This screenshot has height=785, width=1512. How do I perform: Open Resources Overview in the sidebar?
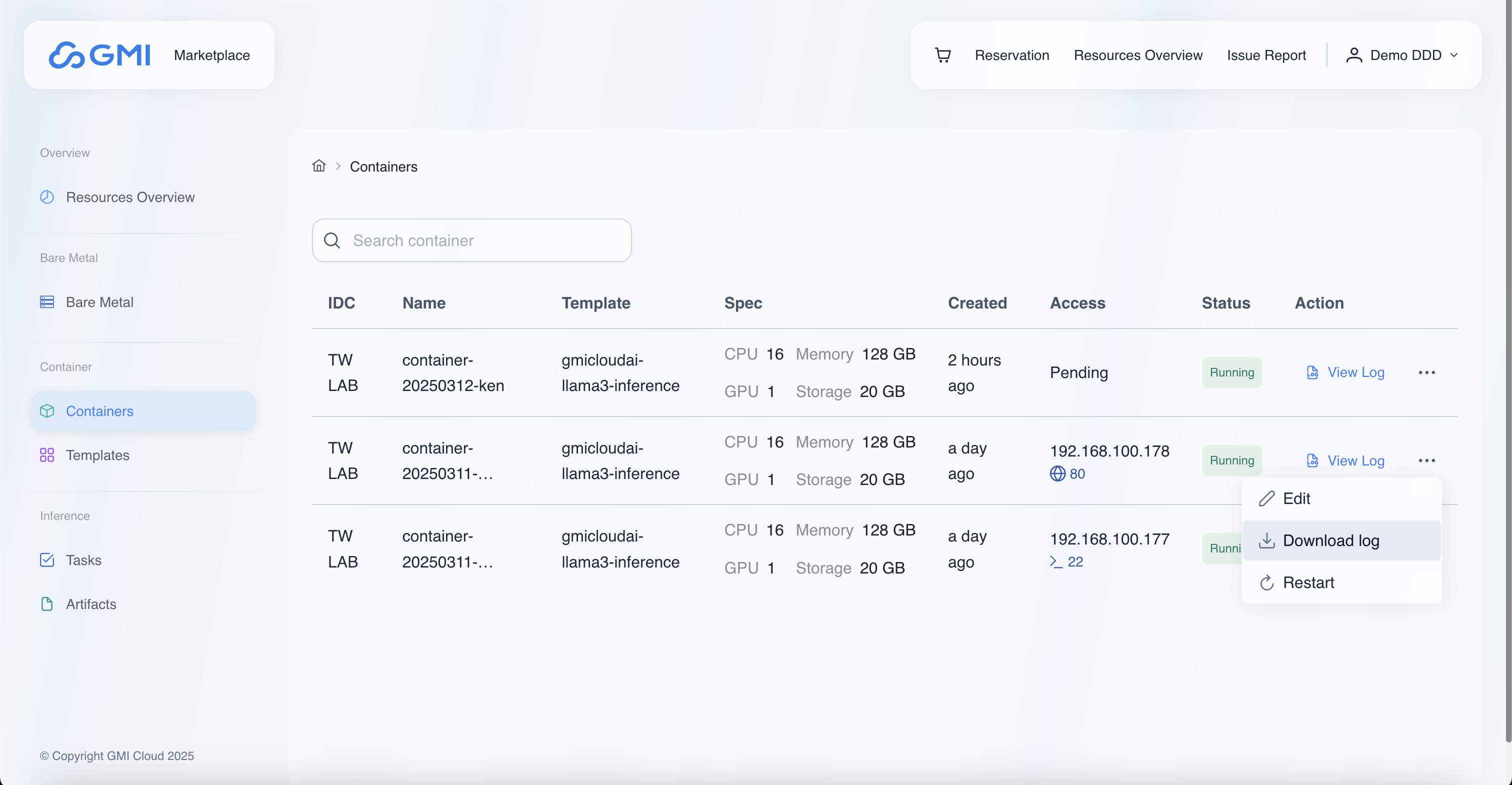144,196
